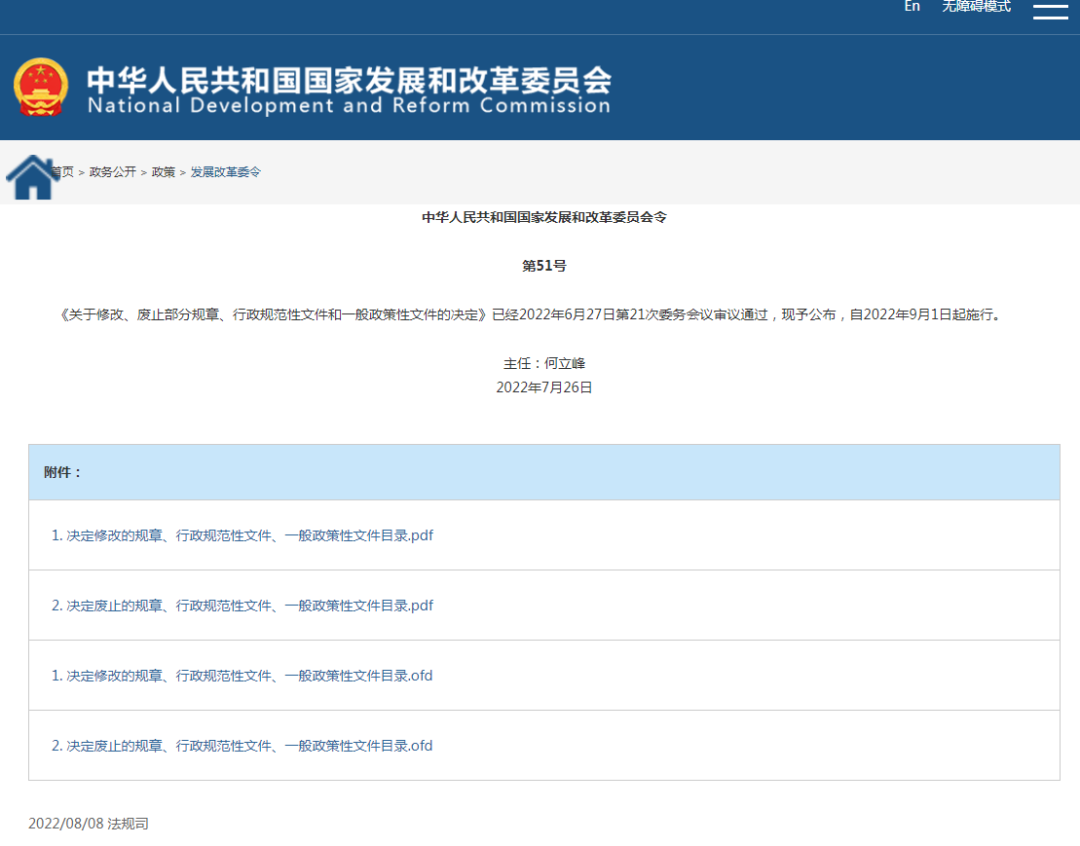Go to 政策 in the breadcrumb
The image size is (1080, 846).
point(163,172)
